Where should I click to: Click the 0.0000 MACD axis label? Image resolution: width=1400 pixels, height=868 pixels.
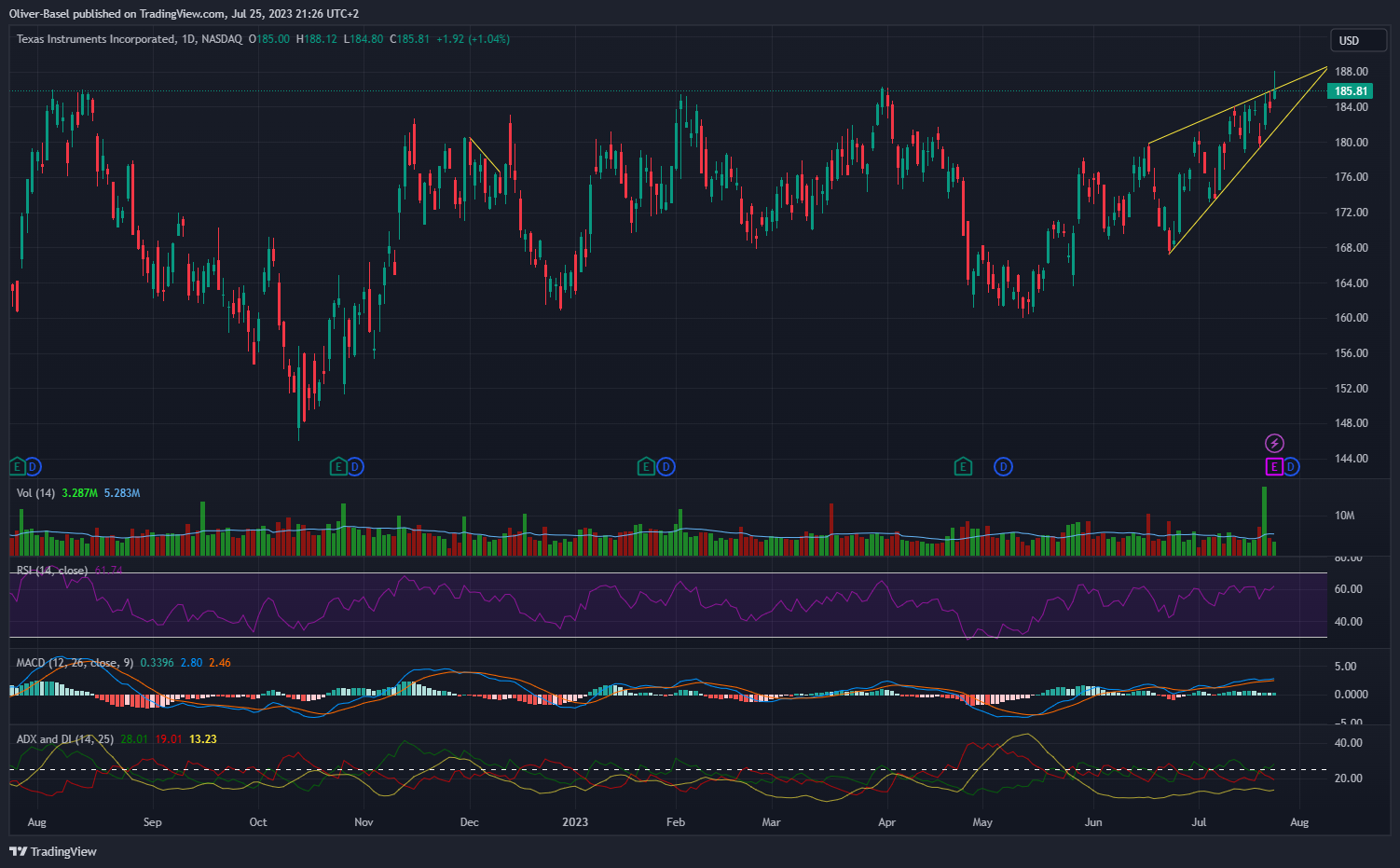point(1351,695)
